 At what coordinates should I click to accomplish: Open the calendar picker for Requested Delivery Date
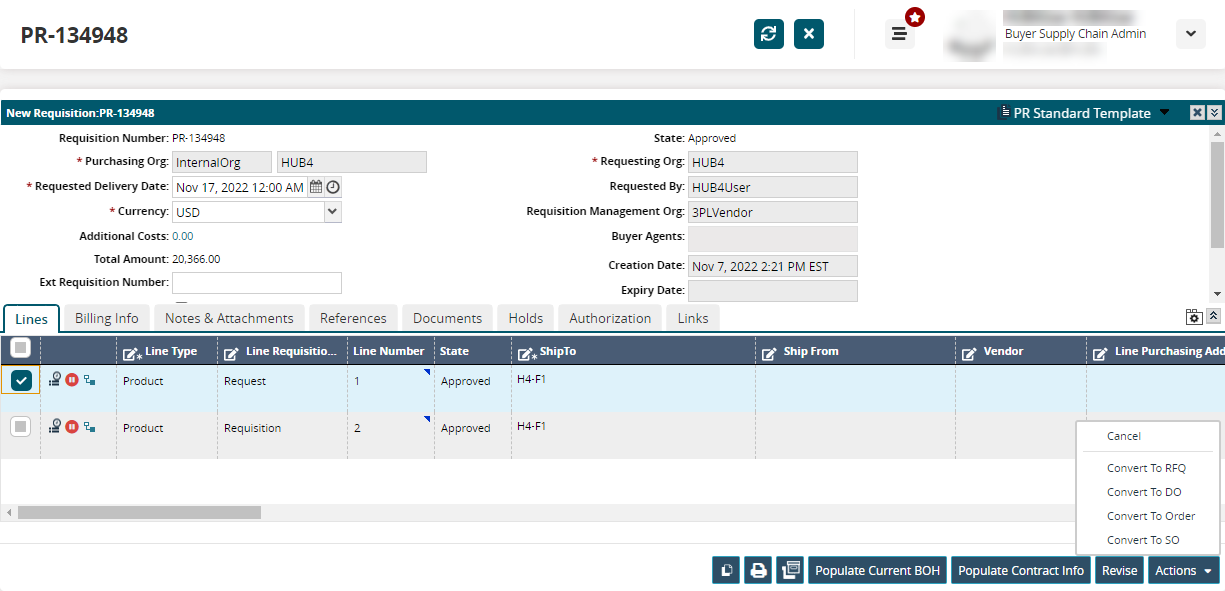click(316, 187)
